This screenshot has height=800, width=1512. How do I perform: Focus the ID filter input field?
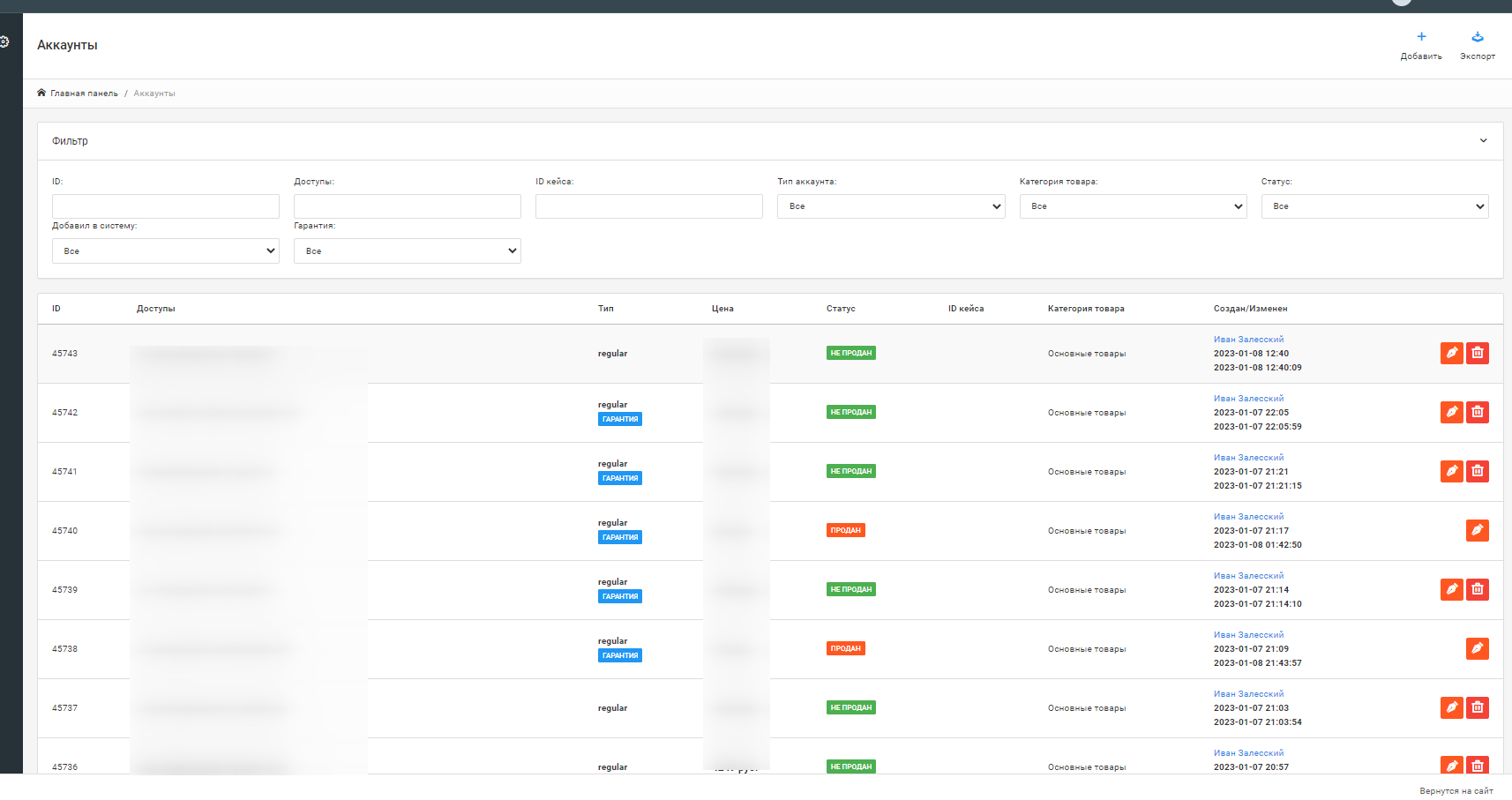pyautogui.click(x=166, y=206)
